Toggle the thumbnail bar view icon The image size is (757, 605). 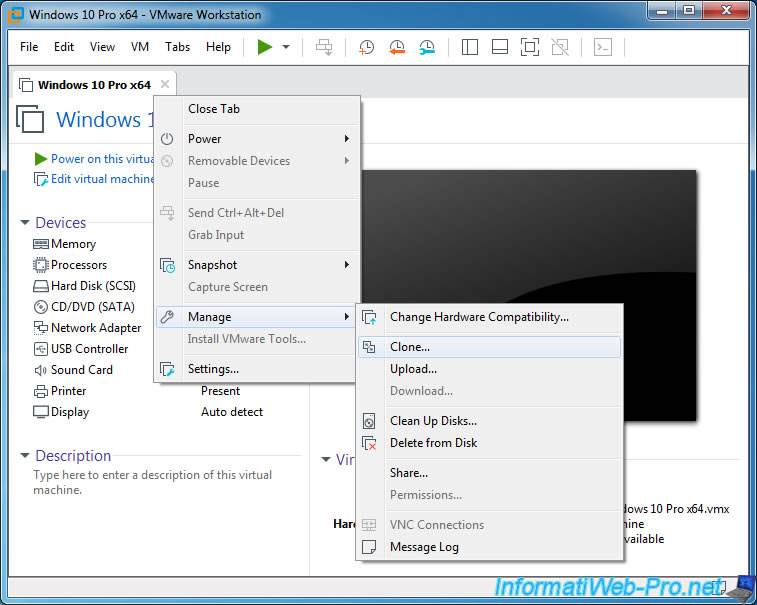tap(499, 47)
